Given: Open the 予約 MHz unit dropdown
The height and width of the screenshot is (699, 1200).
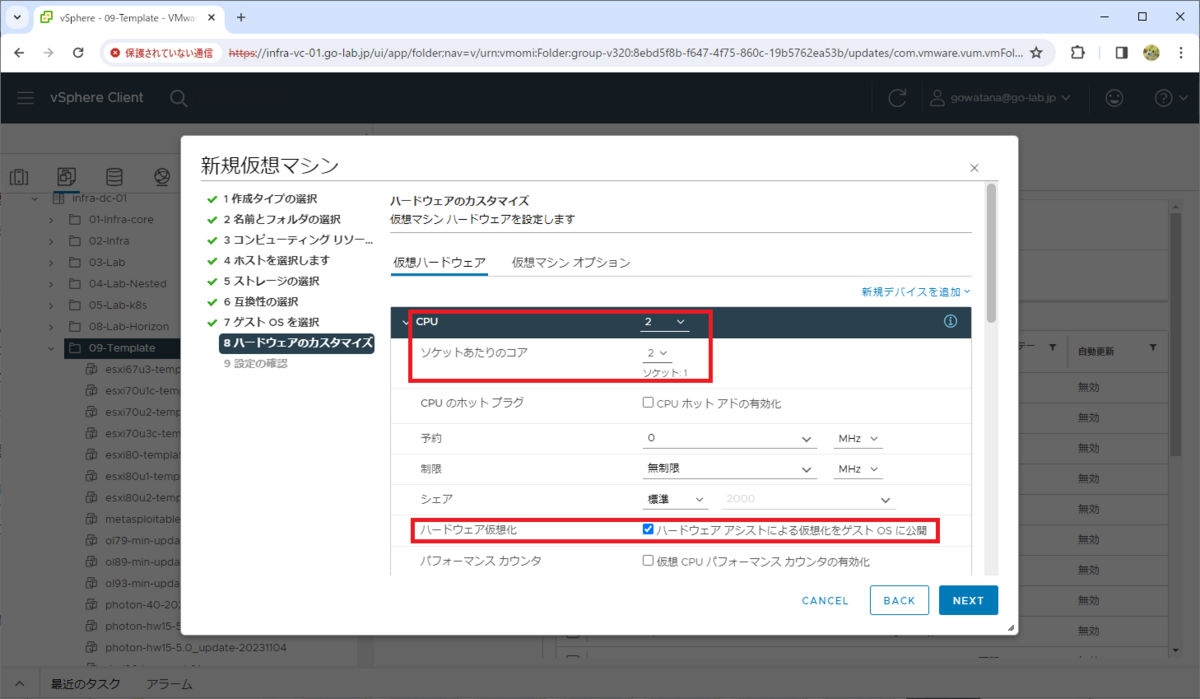Looking at the screenshot, I should coord(858,439).
